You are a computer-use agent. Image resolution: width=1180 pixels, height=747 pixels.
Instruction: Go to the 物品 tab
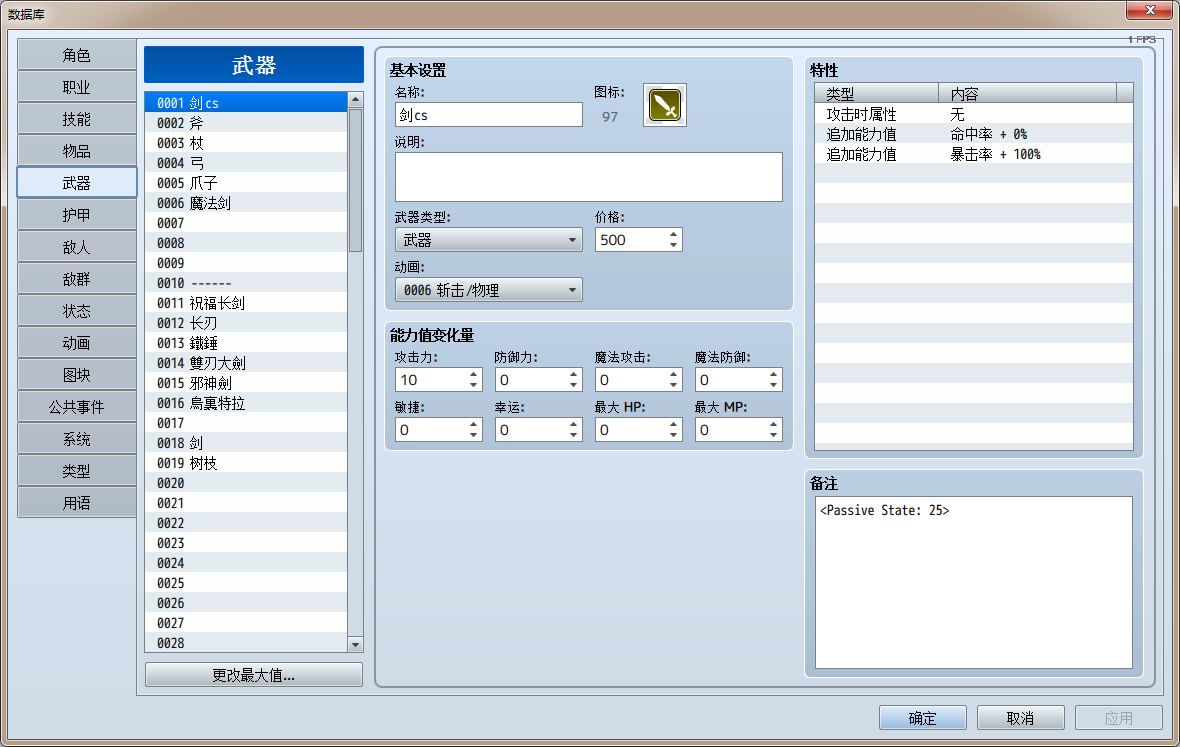click(x=77, y=151)
